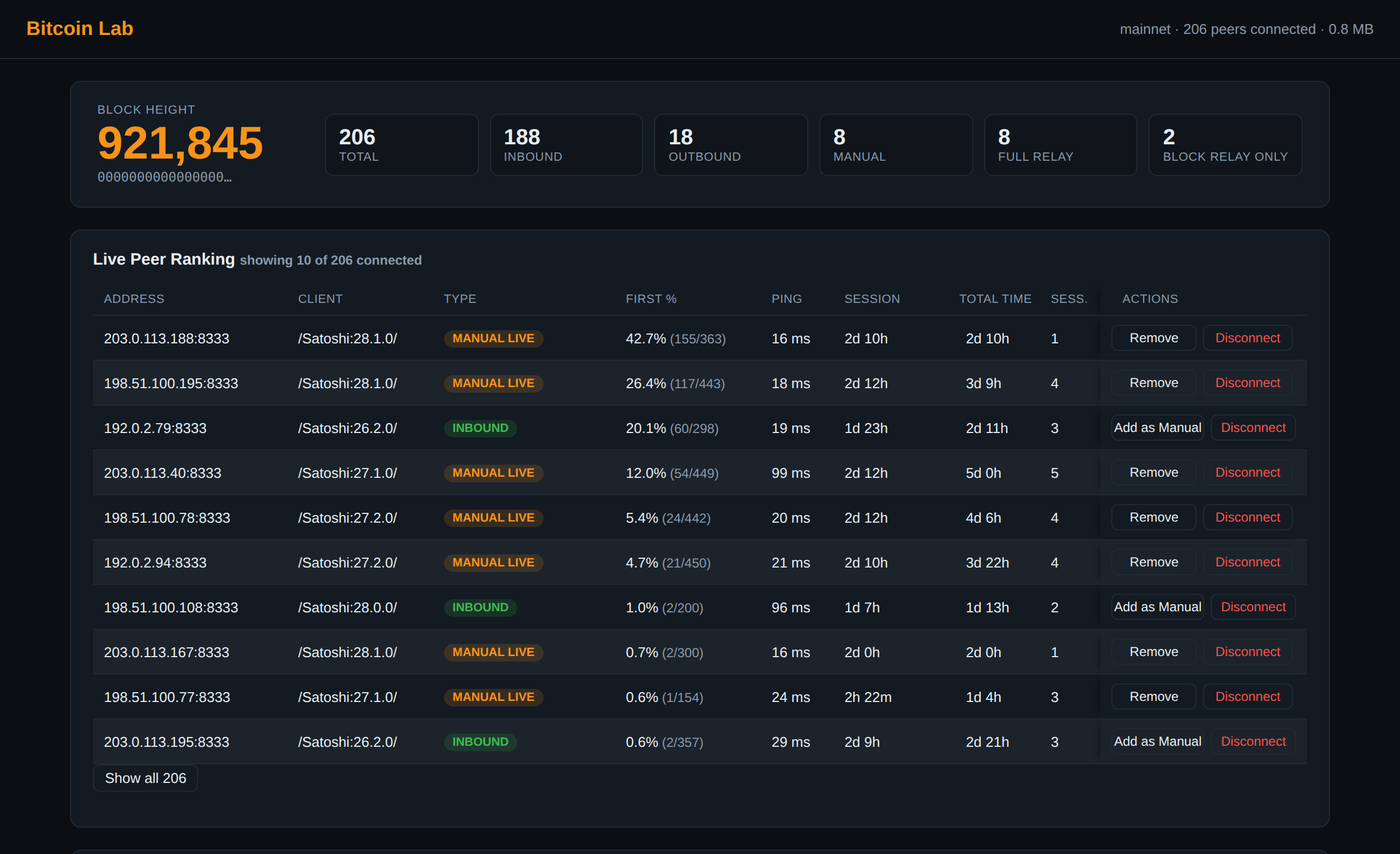Remove manual peer 203.0.113.167:8333
Image resolution: width=1400 pixels, height=854 pixels.
coord(1153,652)
